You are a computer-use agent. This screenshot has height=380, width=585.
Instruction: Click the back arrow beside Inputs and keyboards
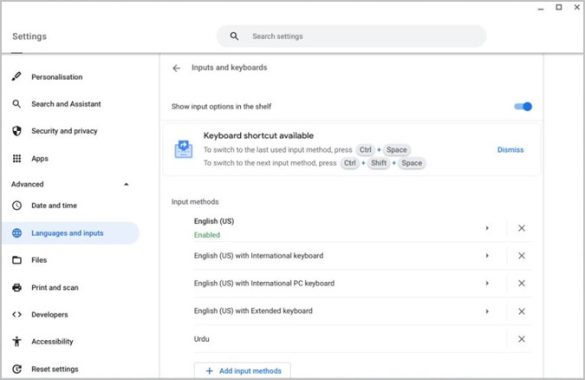[176, 68]
